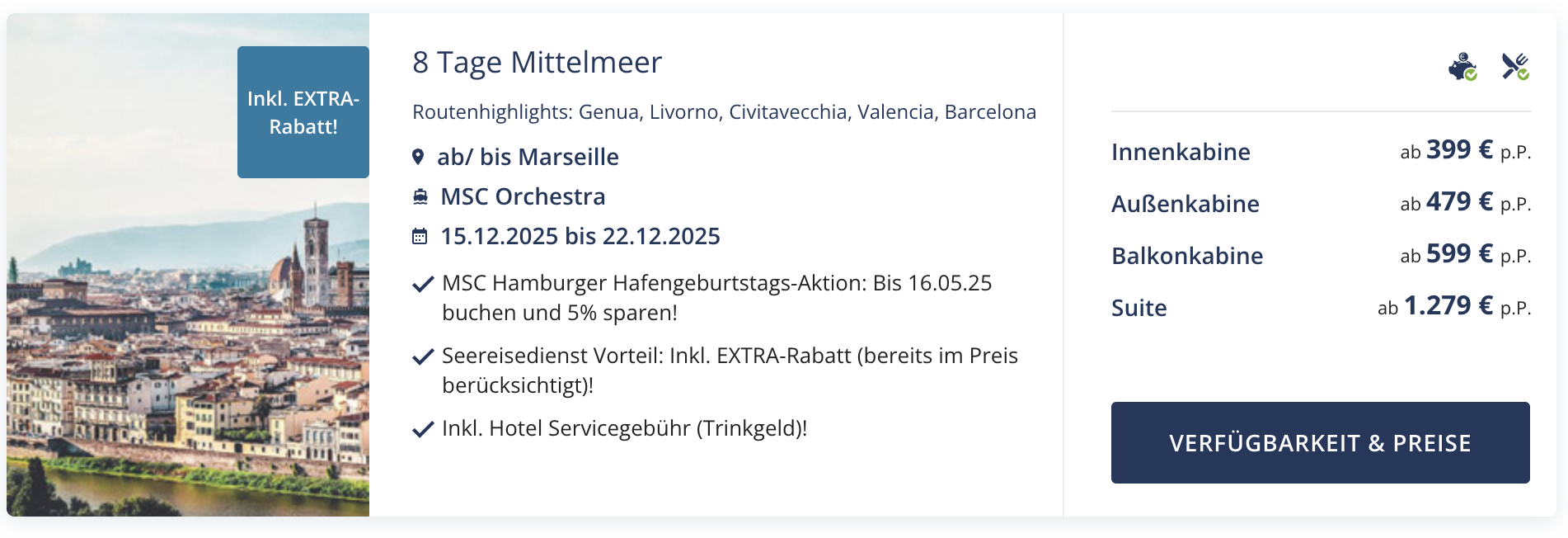Open Verfügbarkeit & Preise button
This screenshot has height=538, width=1568.
click(x=1320, y=442)
